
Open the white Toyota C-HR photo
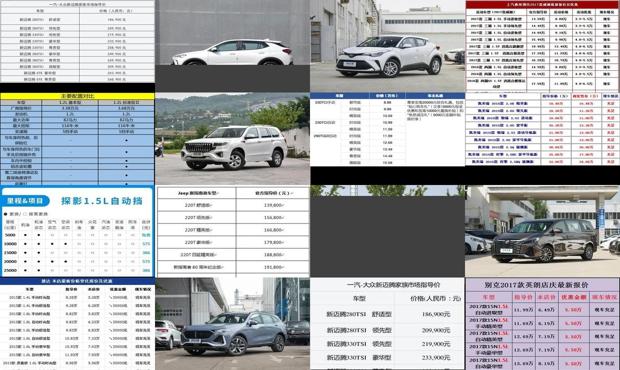388,46
